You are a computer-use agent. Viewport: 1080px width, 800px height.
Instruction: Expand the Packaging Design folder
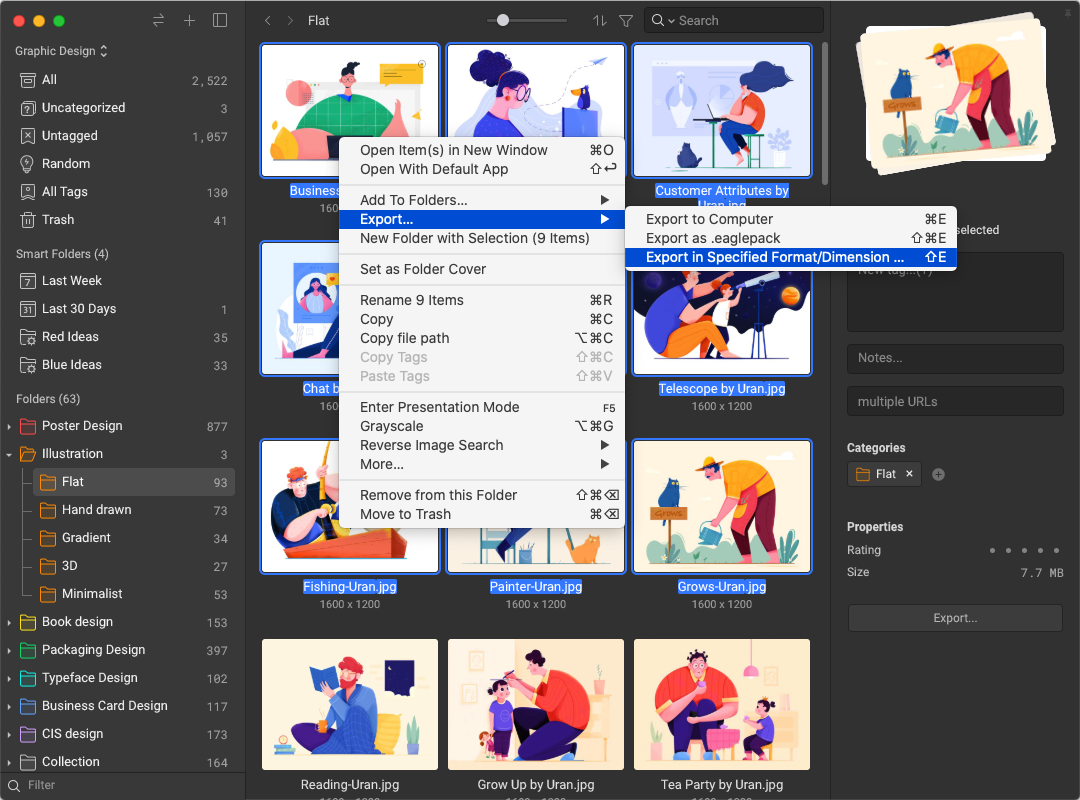(x=9, y=650)
